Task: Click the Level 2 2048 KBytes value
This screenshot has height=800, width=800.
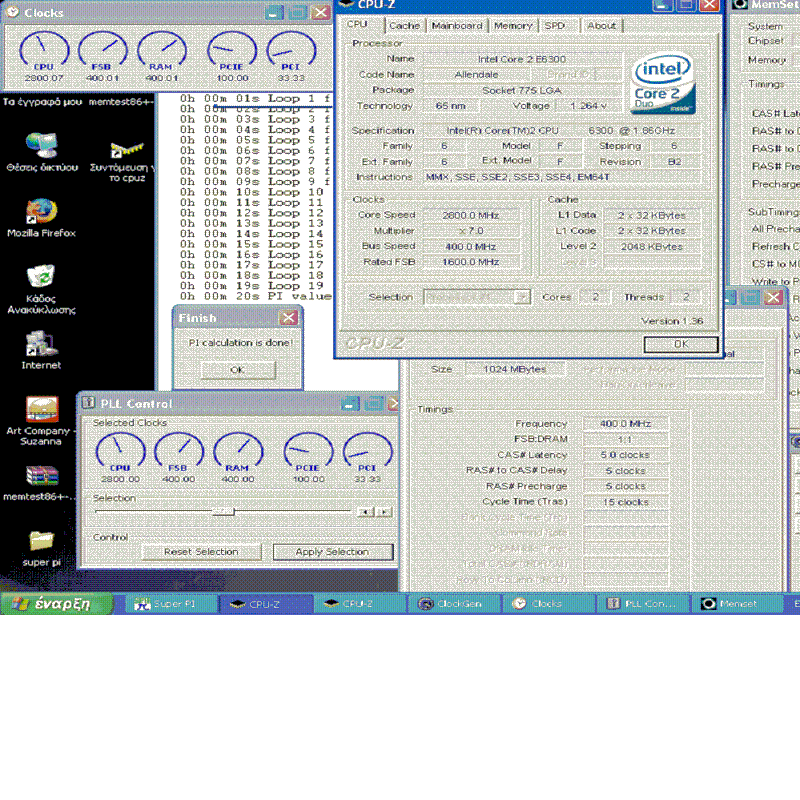Action: [x=652, y=246]
